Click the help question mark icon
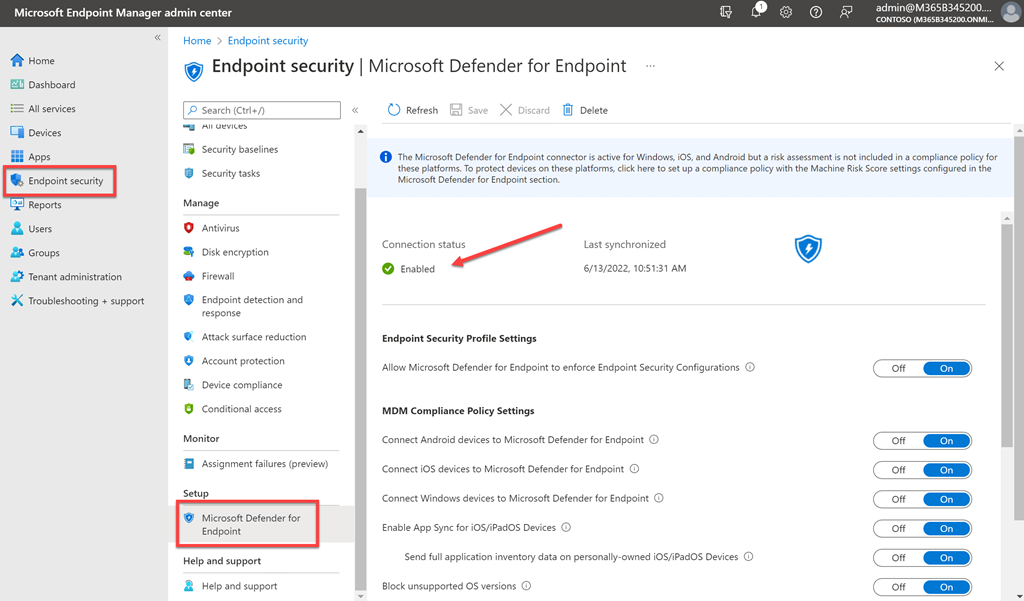Screen dimensions: 1024x601 (816, 12)
